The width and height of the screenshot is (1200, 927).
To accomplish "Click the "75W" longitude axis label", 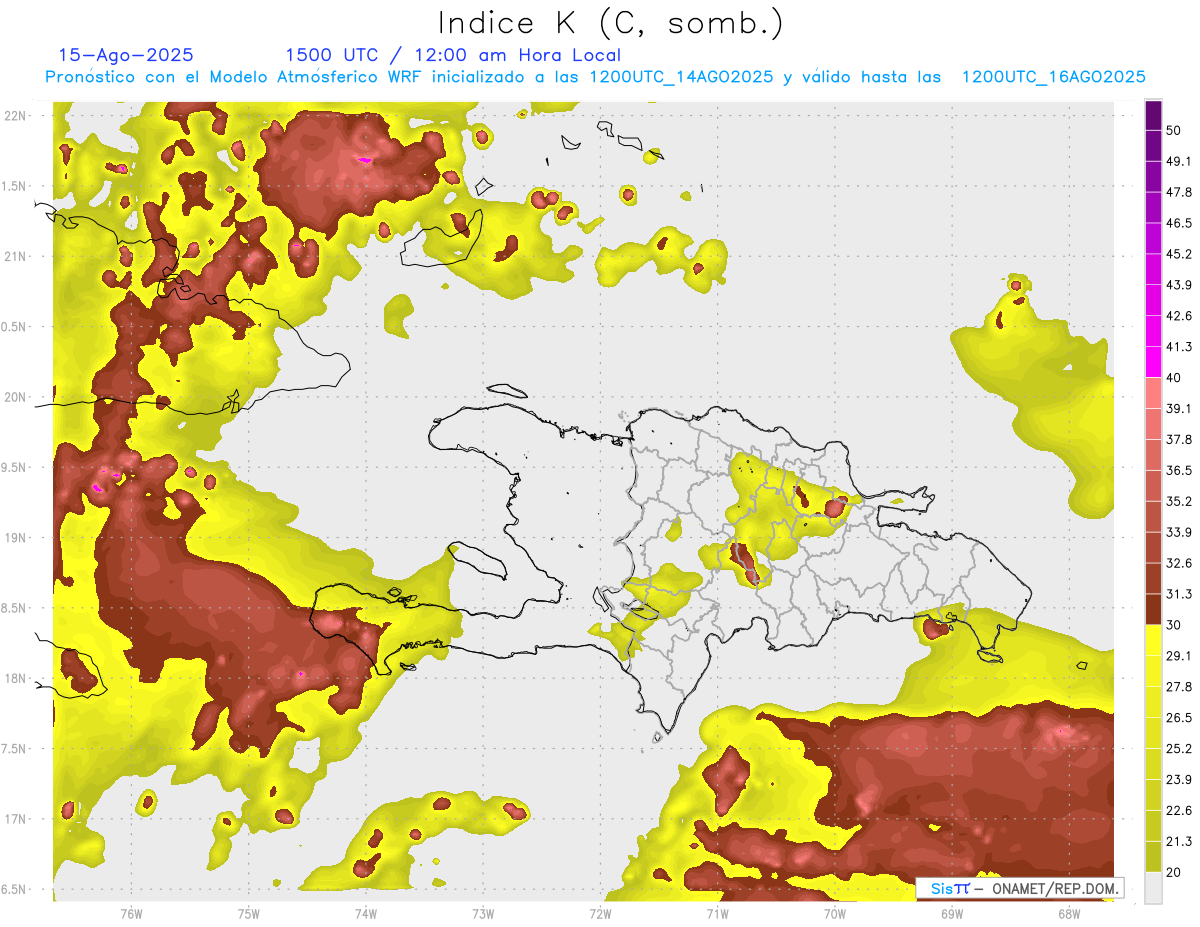I will click(249, 913).
